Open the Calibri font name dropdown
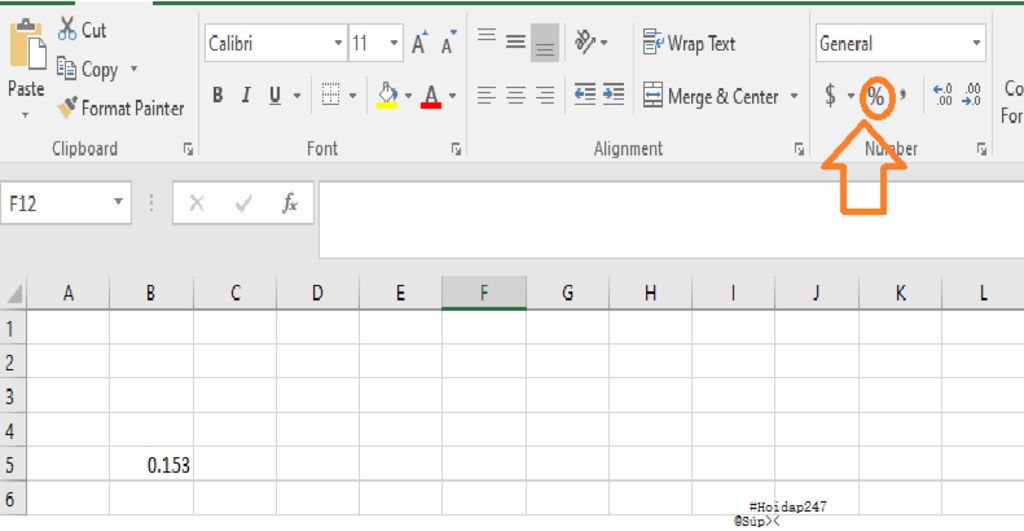The height and width of the screenshot is (531, 1024). coord(338,44)
